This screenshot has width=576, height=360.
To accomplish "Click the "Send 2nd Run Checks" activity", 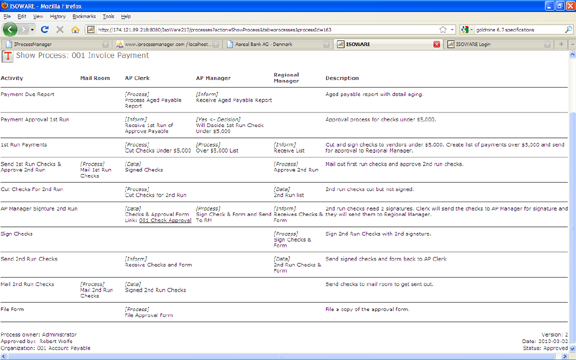I will 29,259.
